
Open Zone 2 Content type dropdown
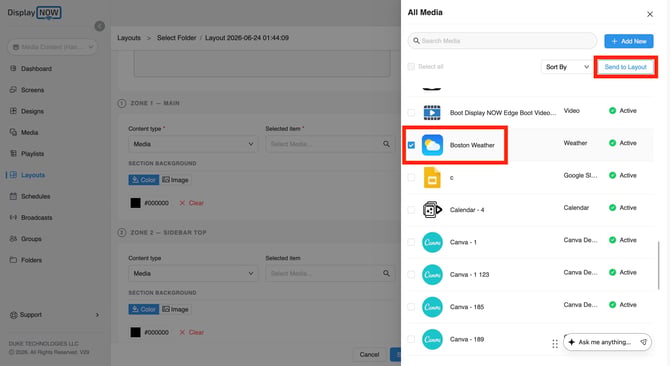(x=193, y=273)
